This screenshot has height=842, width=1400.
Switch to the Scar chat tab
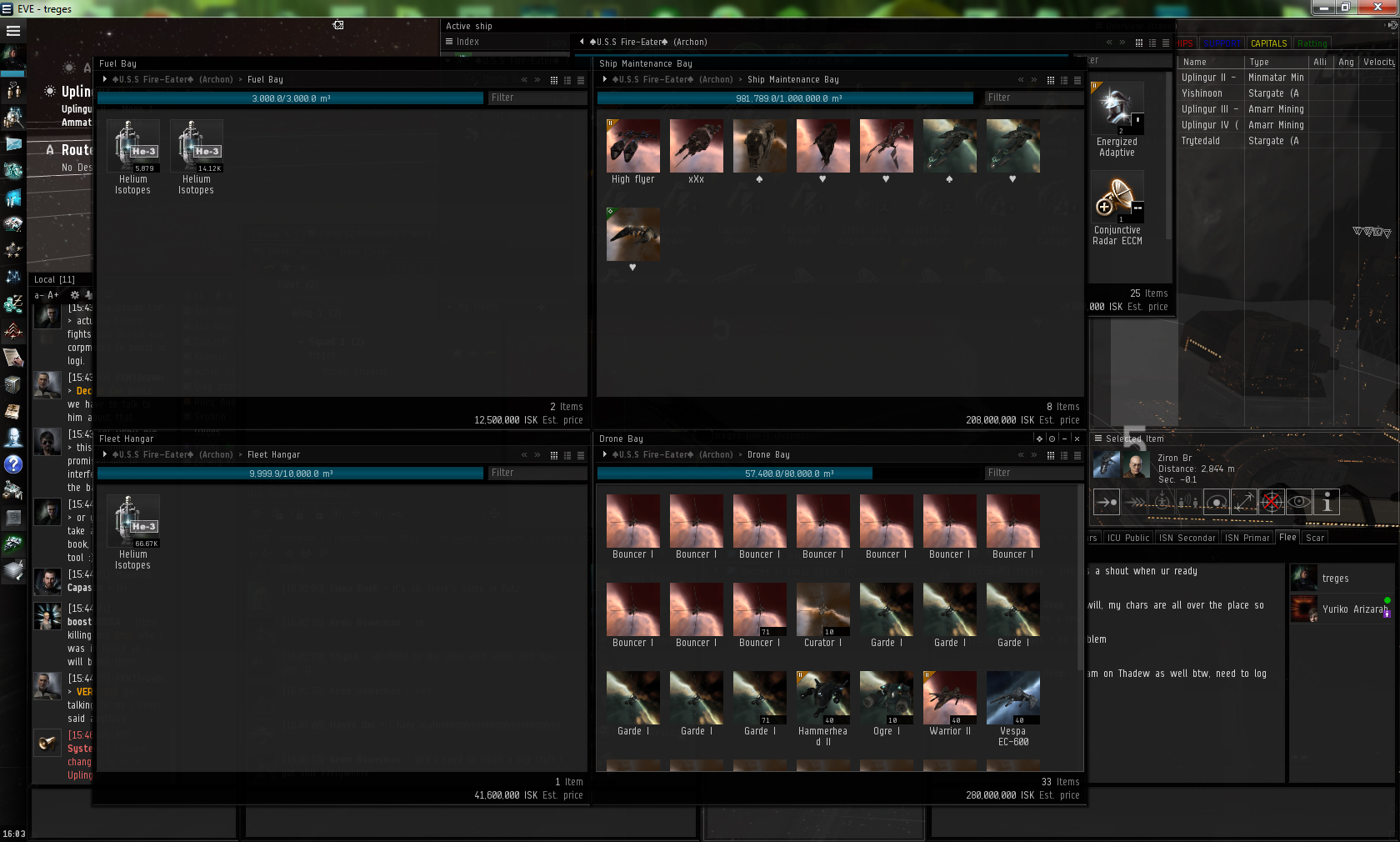pyautogui.click(x=1315, y=538)
